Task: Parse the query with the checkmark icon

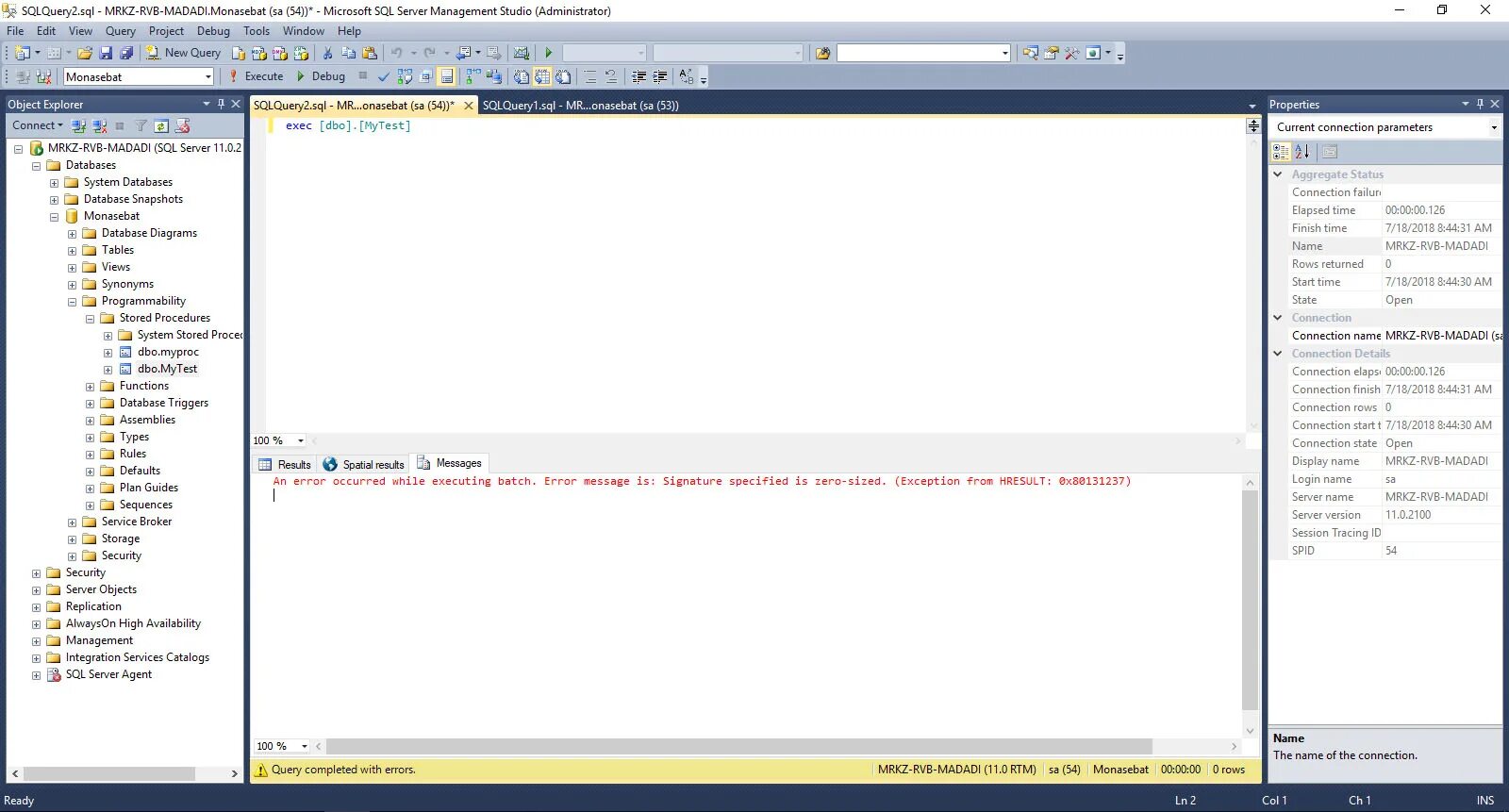Action: coord(384,76)
